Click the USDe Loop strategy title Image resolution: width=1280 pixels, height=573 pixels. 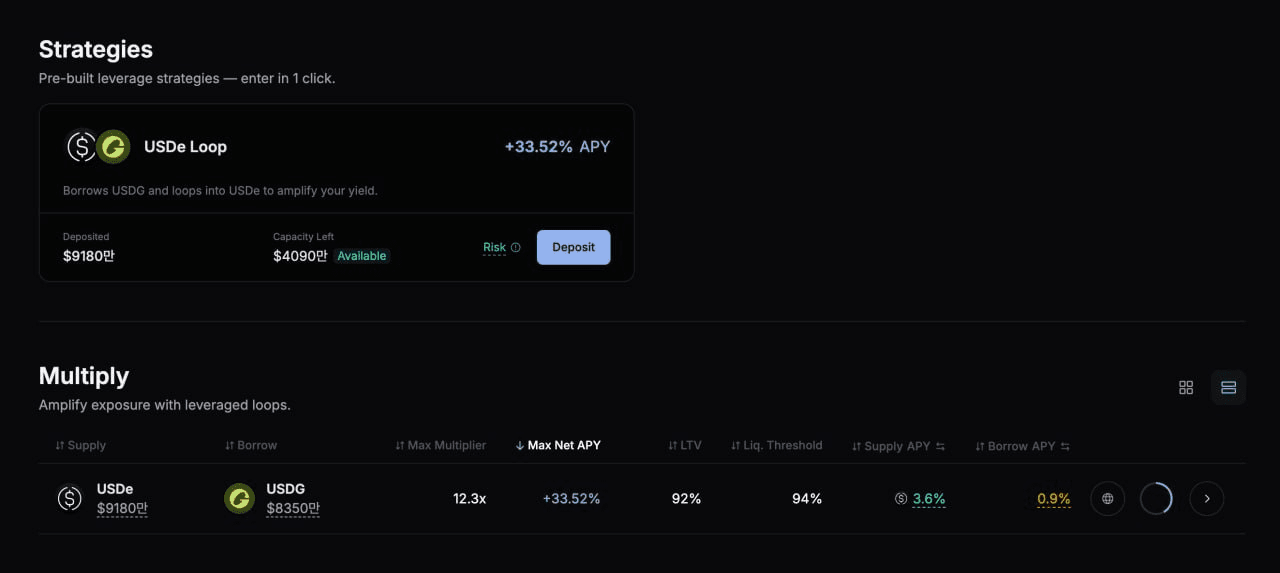tap(185, 147)
